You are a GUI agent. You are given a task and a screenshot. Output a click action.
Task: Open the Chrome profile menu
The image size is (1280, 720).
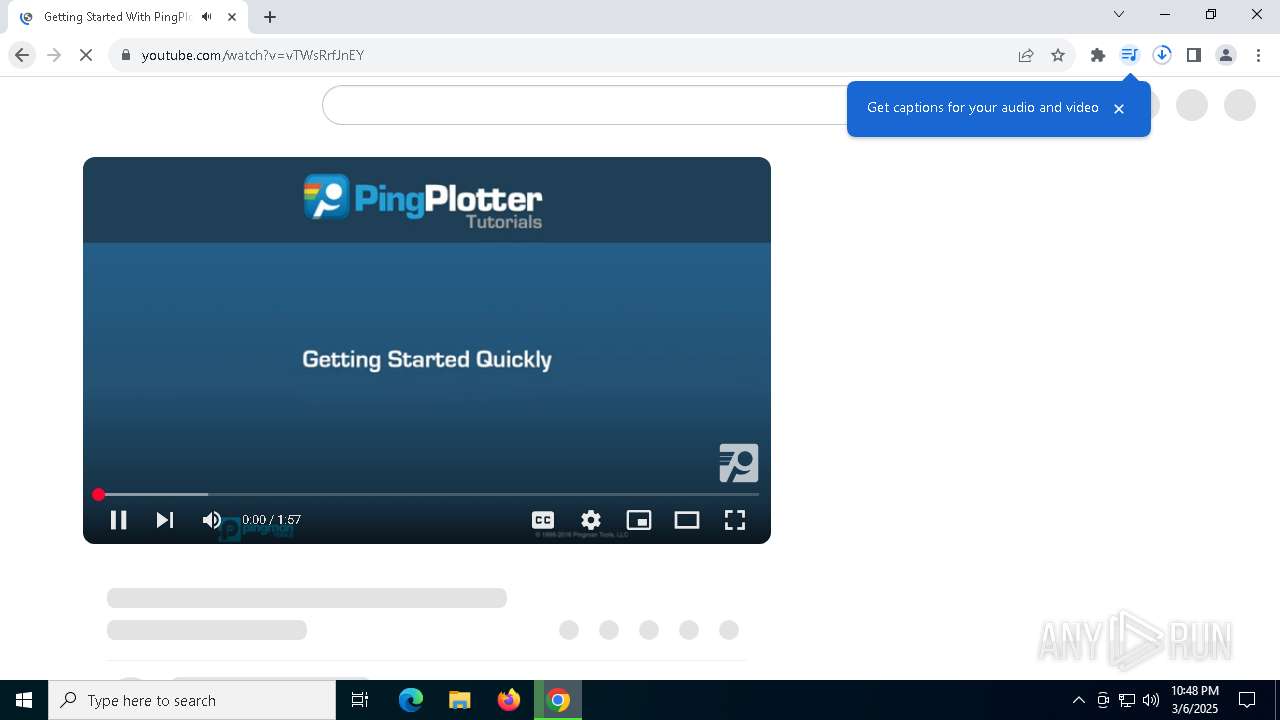pos(1226,55)
